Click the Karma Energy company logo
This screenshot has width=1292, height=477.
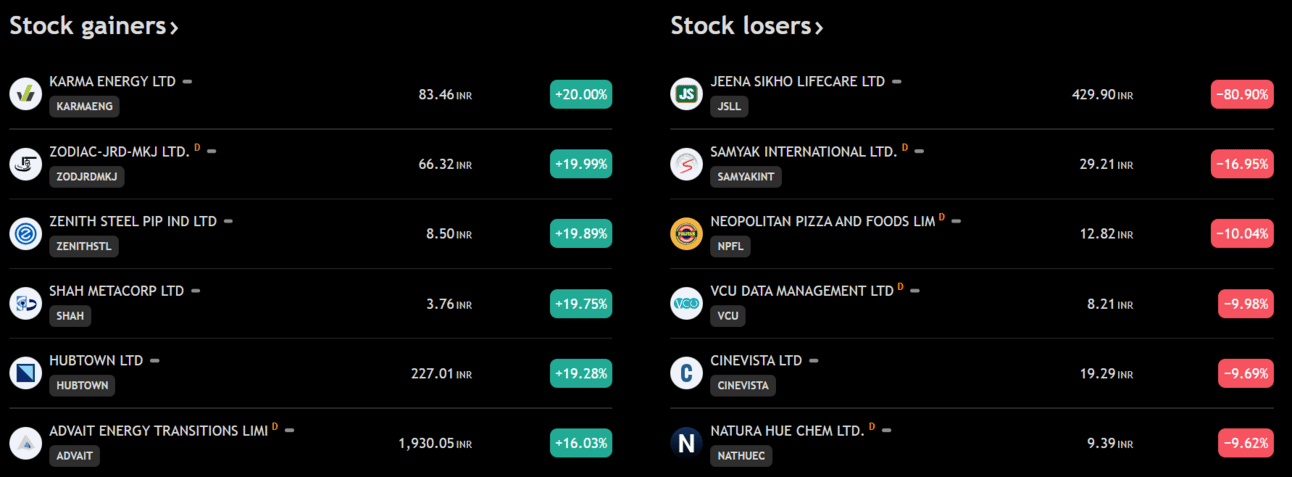[25, 94]
